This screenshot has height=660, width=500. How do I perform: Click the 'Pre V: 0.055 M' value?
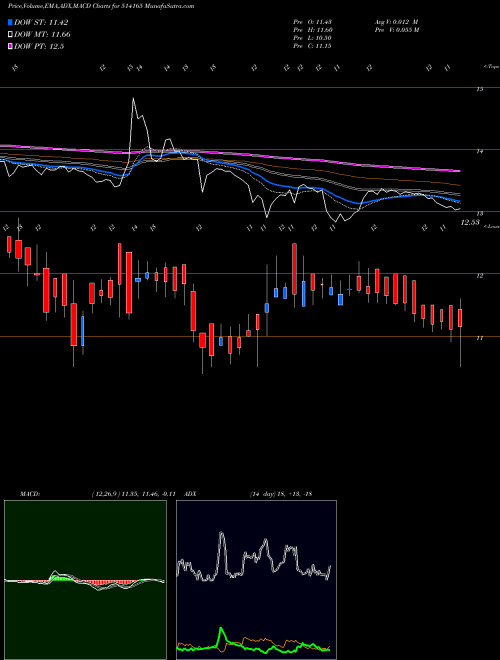tap(396, 29)
